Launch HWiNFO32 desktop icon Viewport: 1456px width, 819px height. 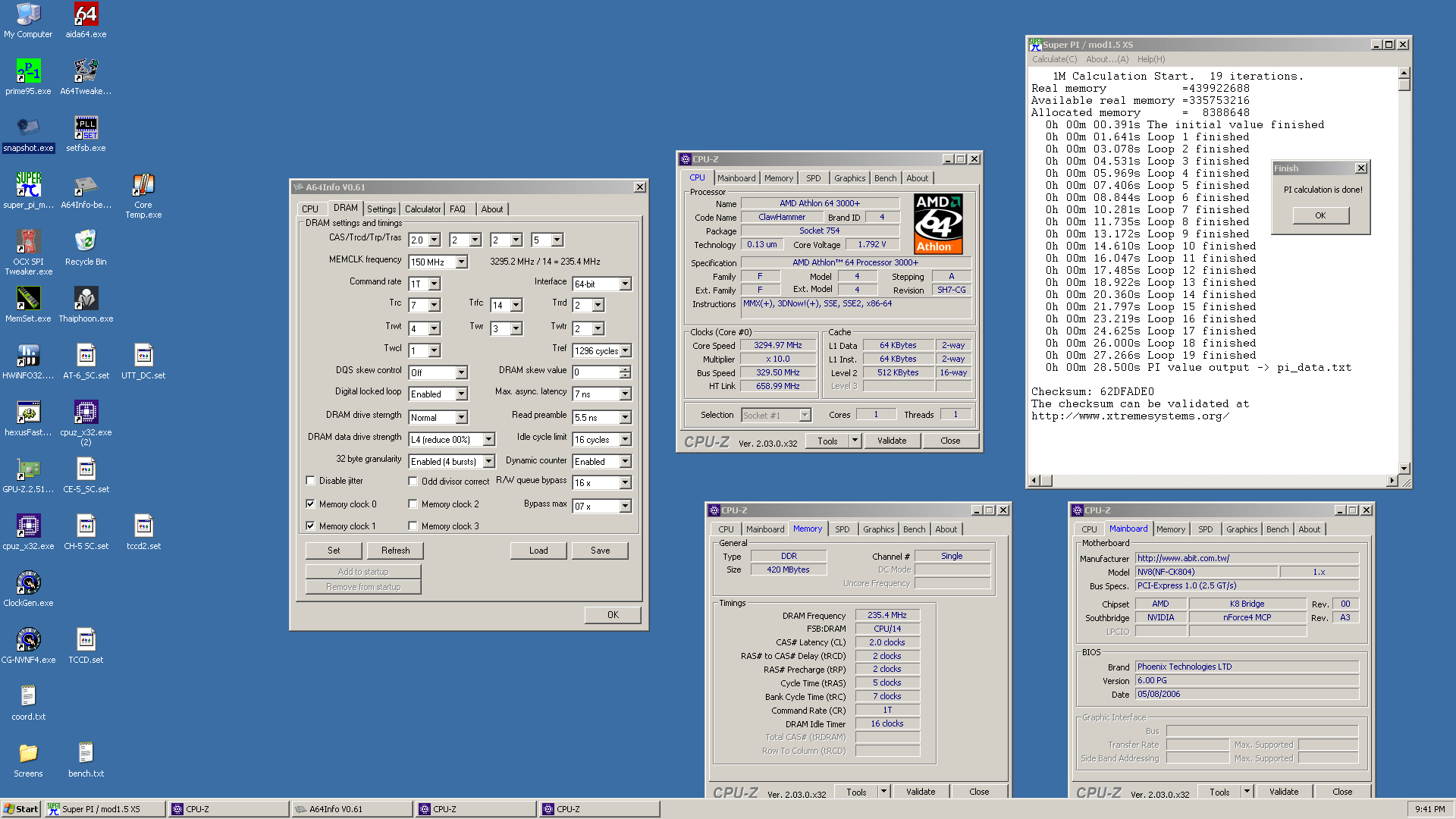coord(28,362)
